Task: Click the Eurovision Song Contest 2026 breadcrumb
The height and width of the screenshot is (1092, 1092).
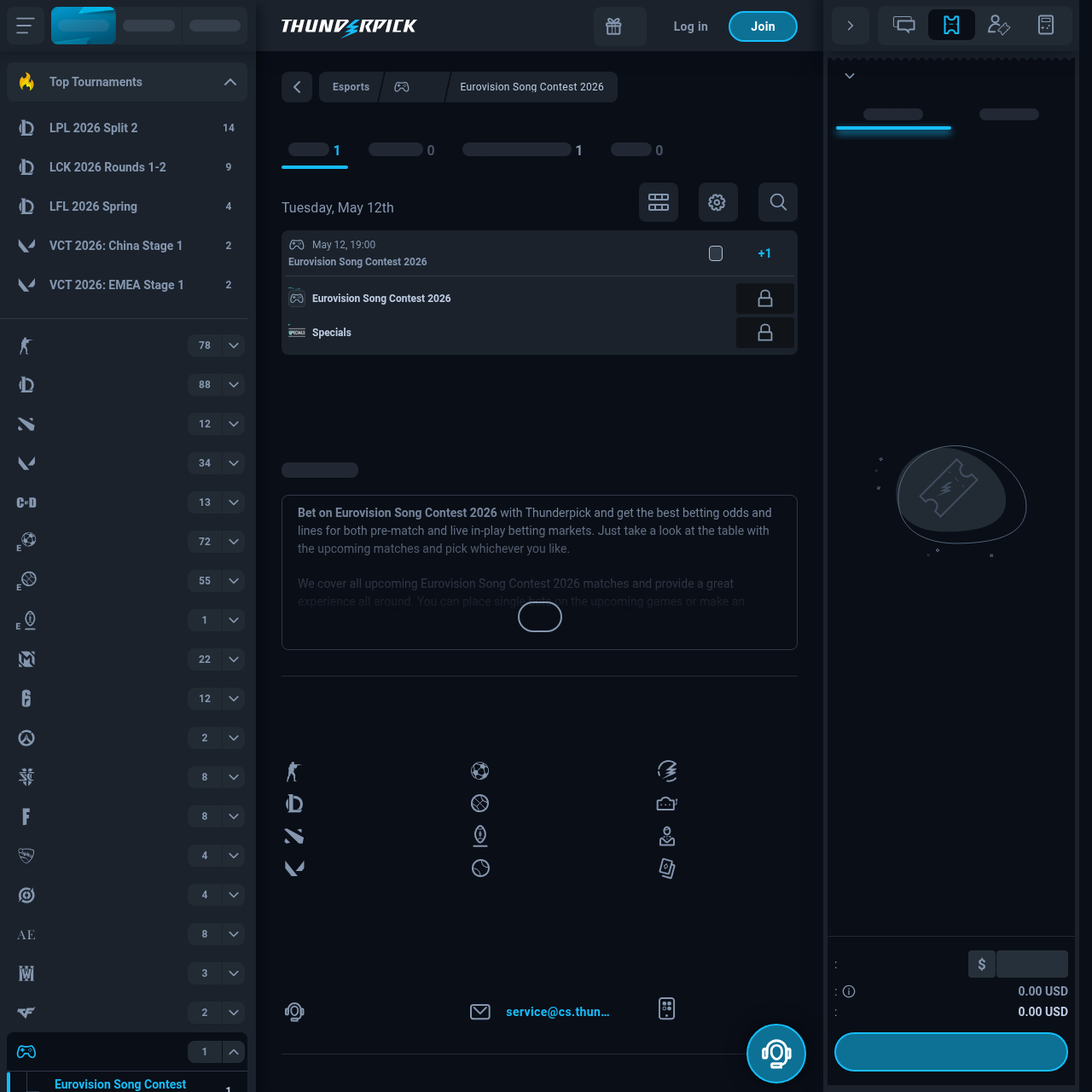Action: (531, 87)
